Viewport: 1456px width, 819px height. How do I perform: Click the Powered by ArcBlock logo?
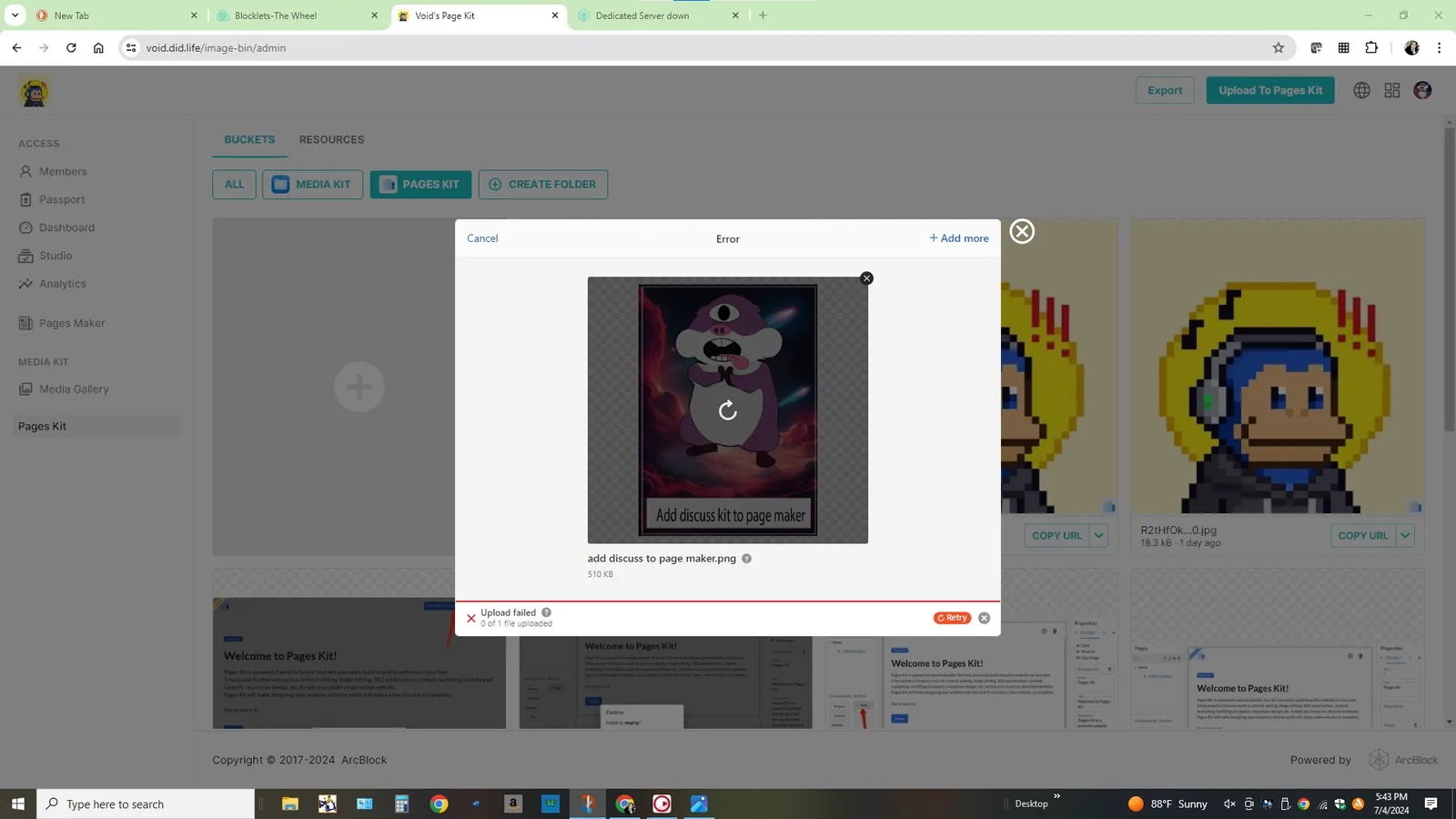tap(1403, 760)
